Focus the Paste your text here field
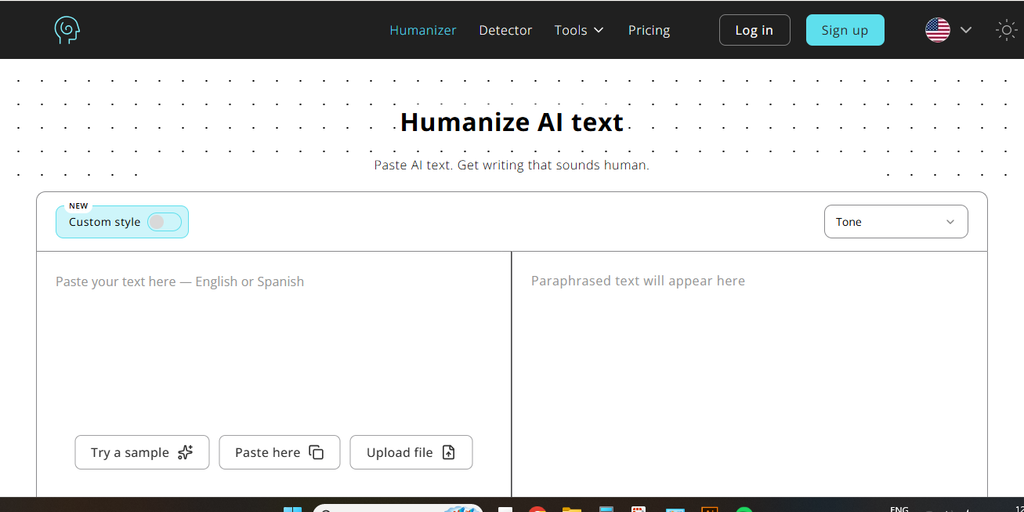This screenshot has width=1024, height=512. 274,340
